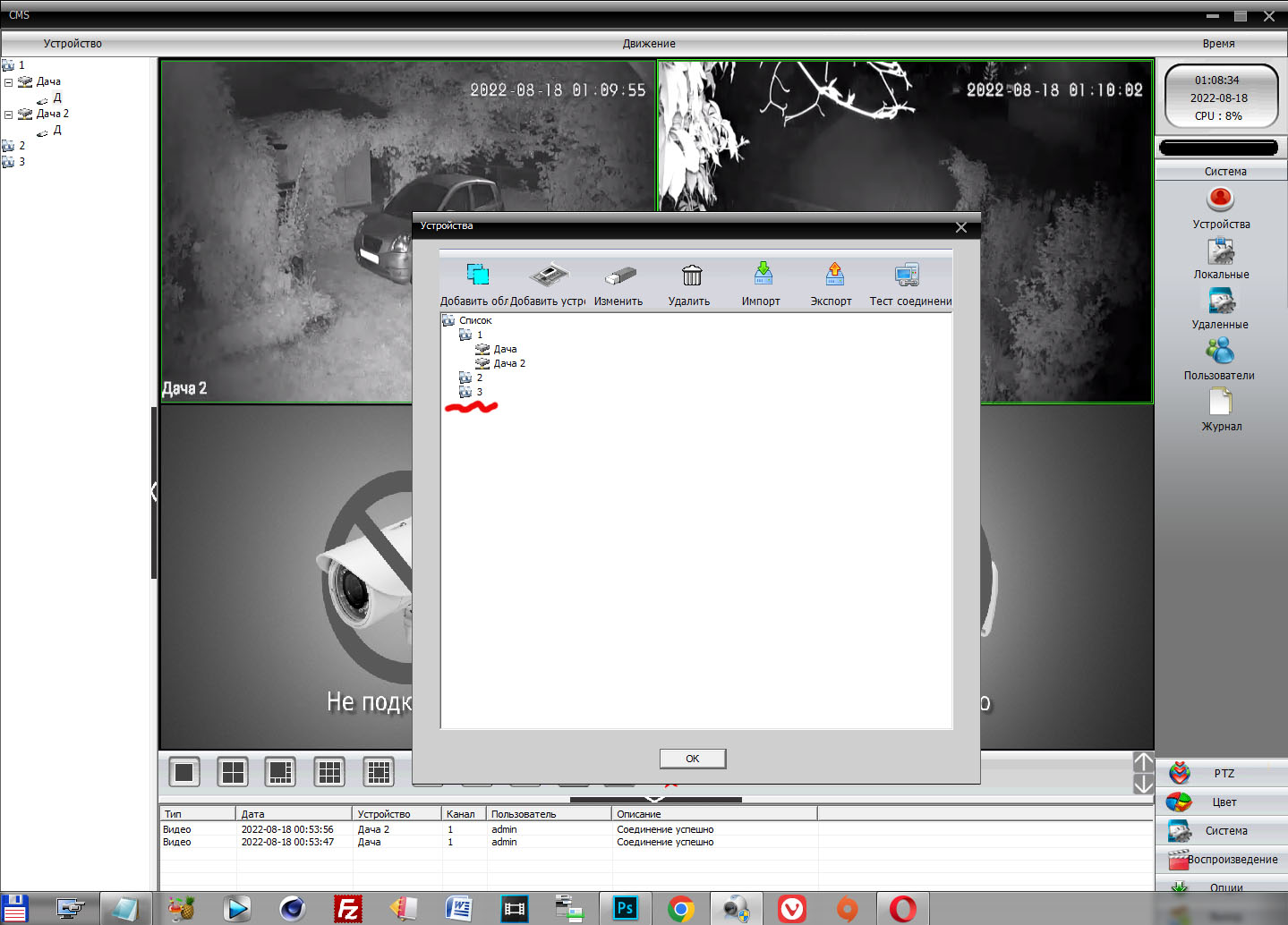Click the Delete (Удалить) trash icon
Screen dimensions: 1288x925
pyautogui.click(x=691, y=276)
